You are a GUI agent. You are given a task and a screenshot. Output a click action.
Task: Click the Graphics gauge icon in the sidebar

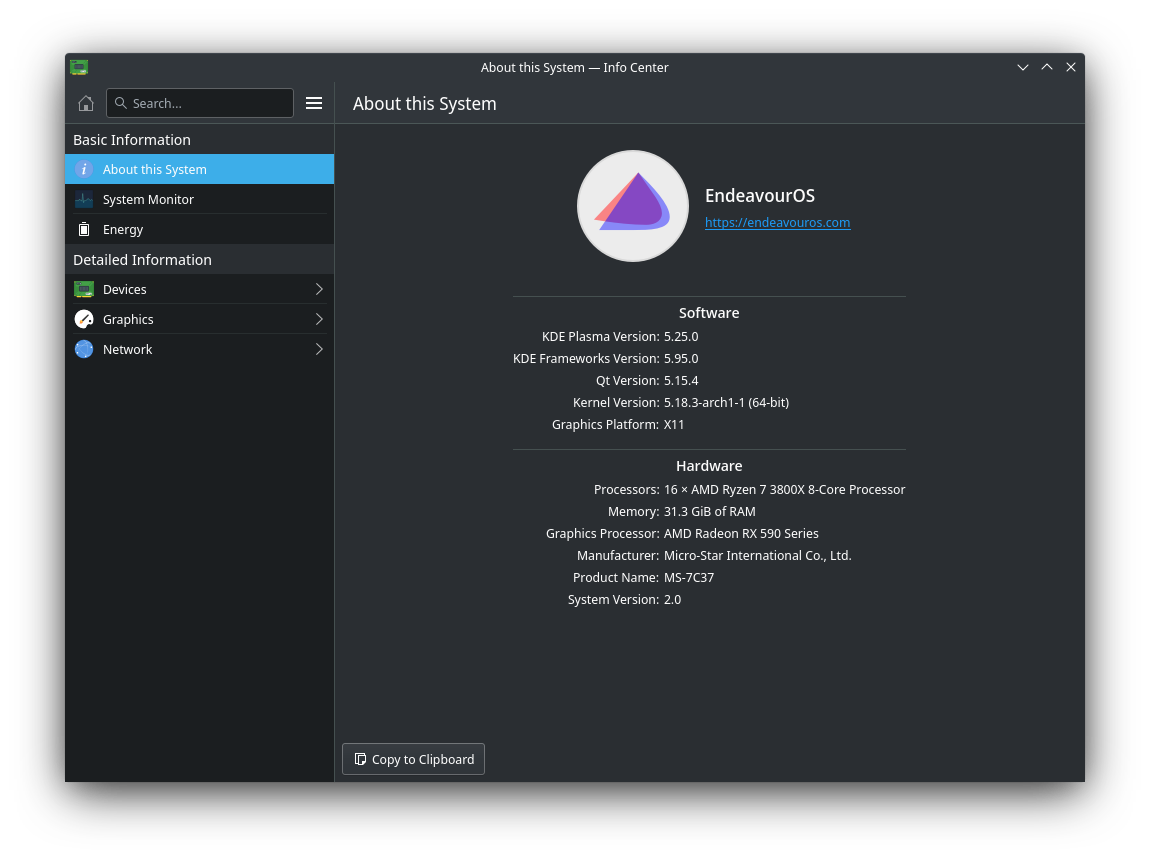[x=84, y=319]
